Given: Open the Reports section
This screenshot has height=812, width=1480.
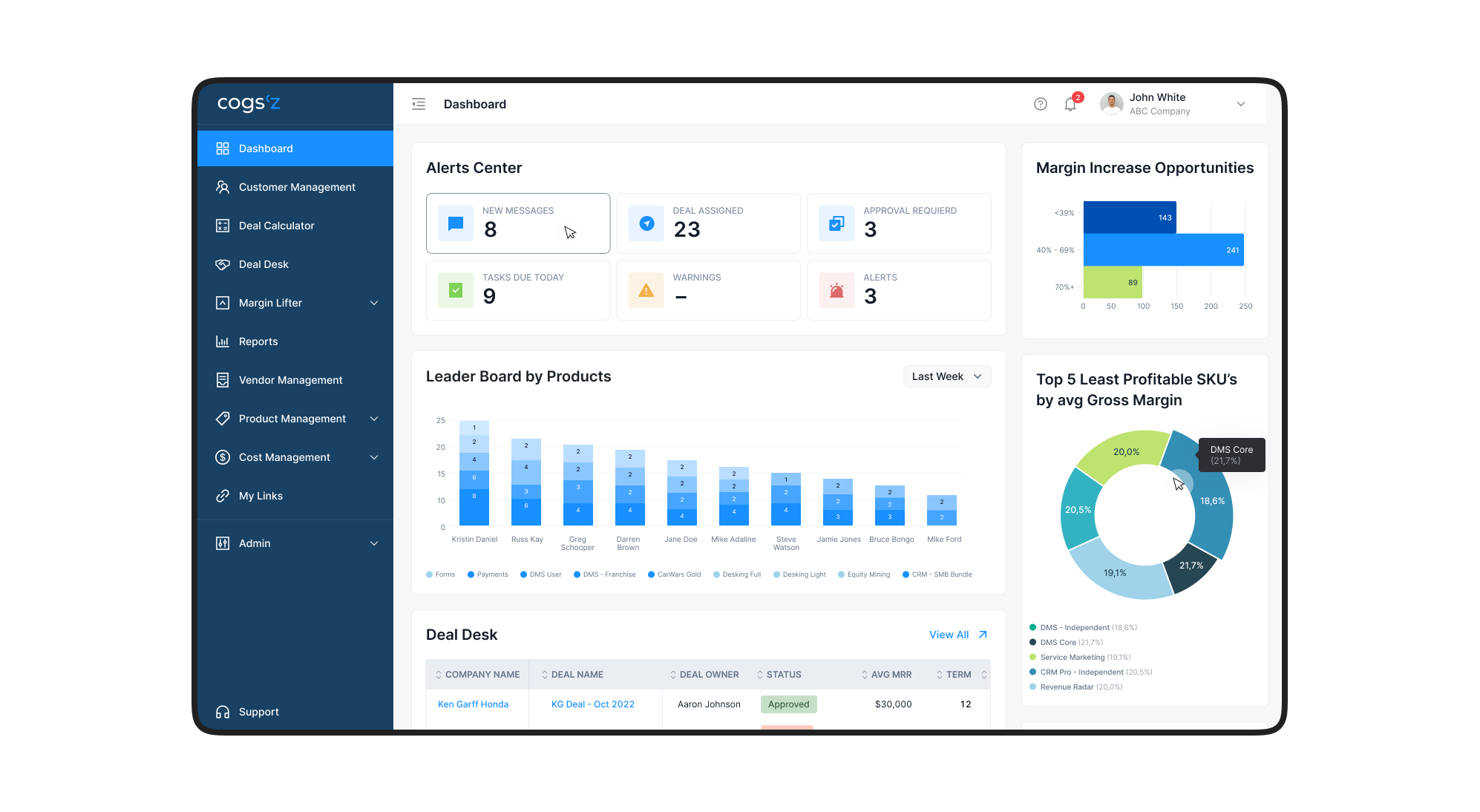Looking at the screenshot, I should point(257,341).
